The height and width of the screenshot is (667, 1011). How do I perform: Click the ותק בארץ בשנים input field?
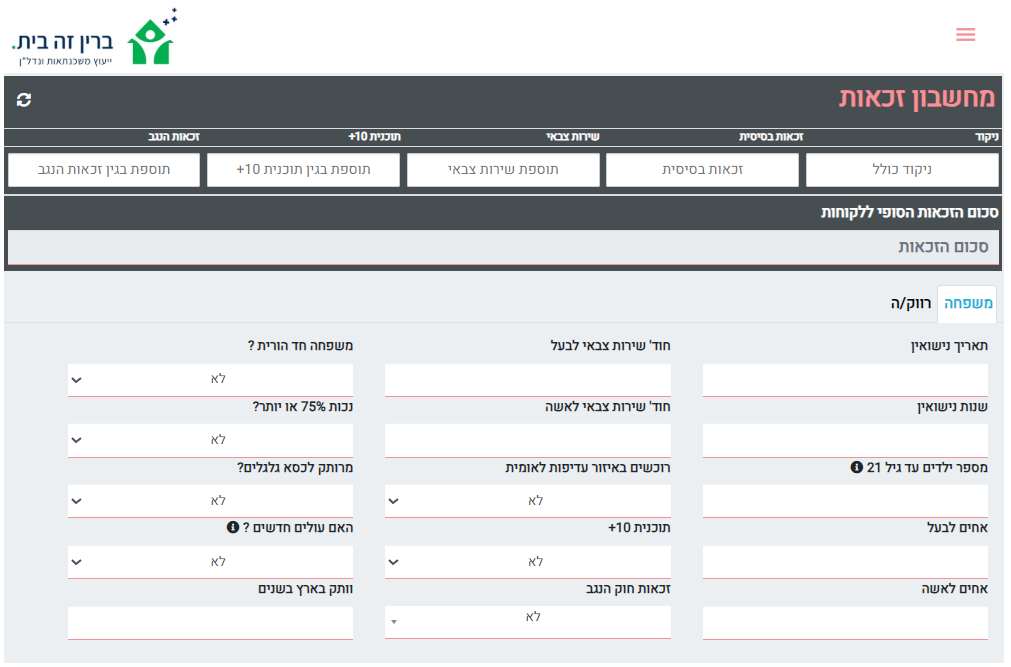coord(210,623)
